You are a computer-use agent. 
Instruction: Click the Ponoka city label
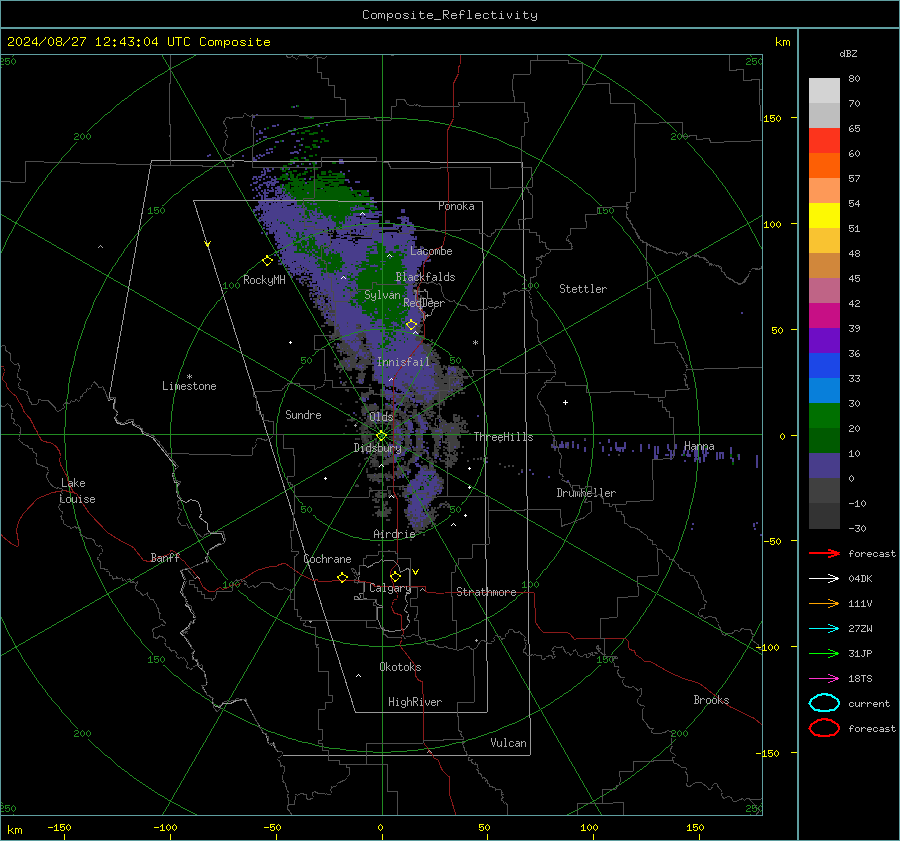(x=456, y=206)
